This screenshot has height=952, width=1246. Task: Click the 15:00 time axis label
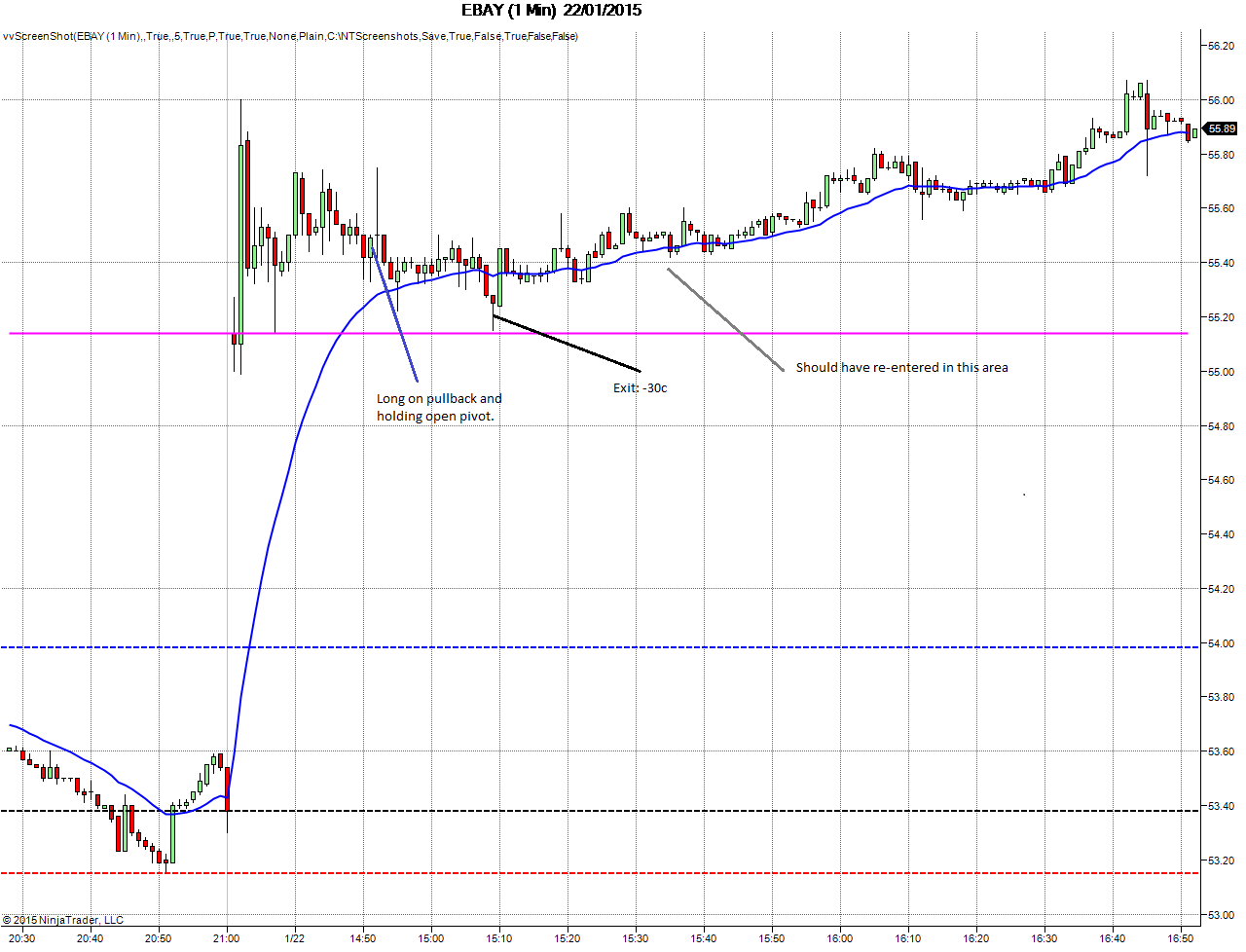[x=431, y=938]
